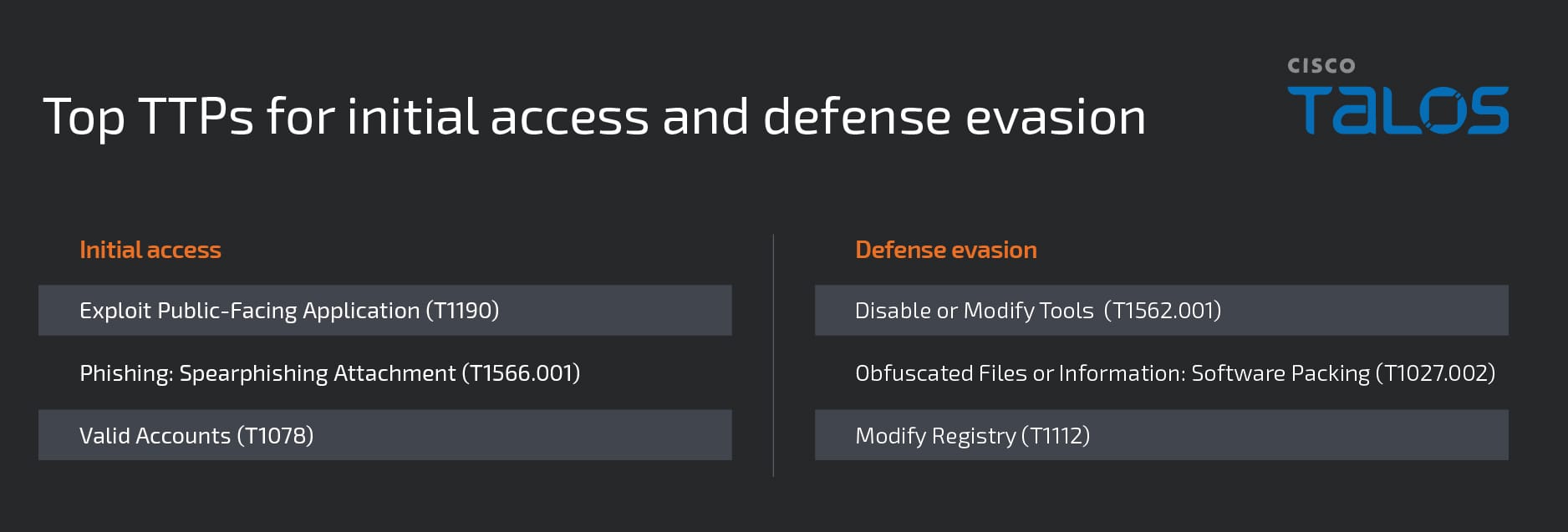Click the T1078 technique ID
The image size is (1568, 532).
(x=275, y=436)
